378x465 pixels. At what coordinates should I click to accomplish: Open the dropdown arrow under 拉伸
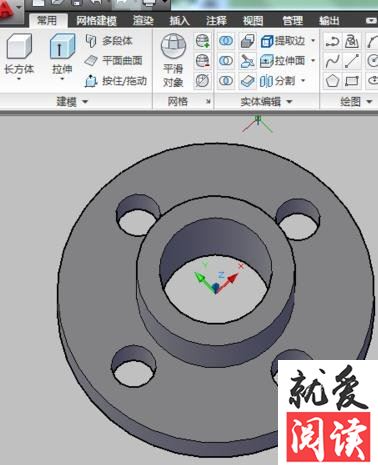click(x=62, y=79)
